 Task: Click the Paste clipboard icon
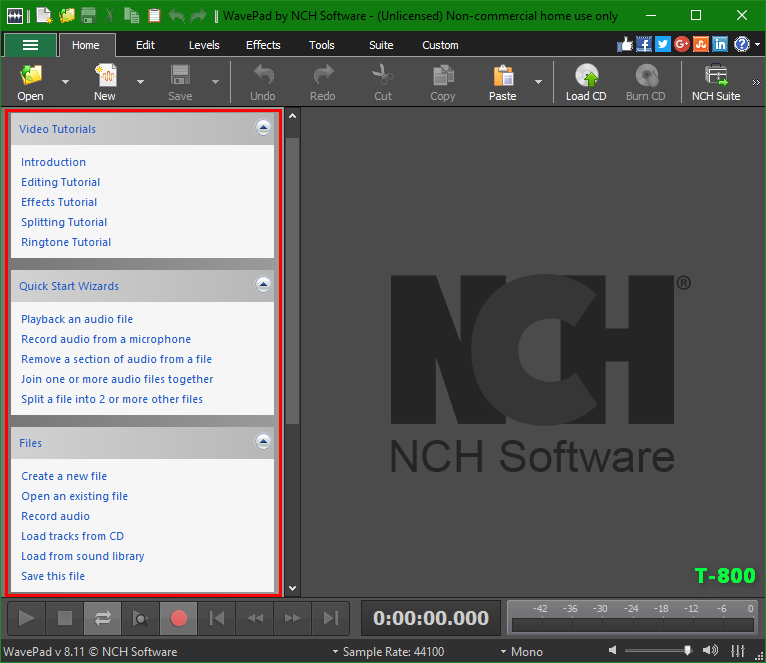[503, 76]
